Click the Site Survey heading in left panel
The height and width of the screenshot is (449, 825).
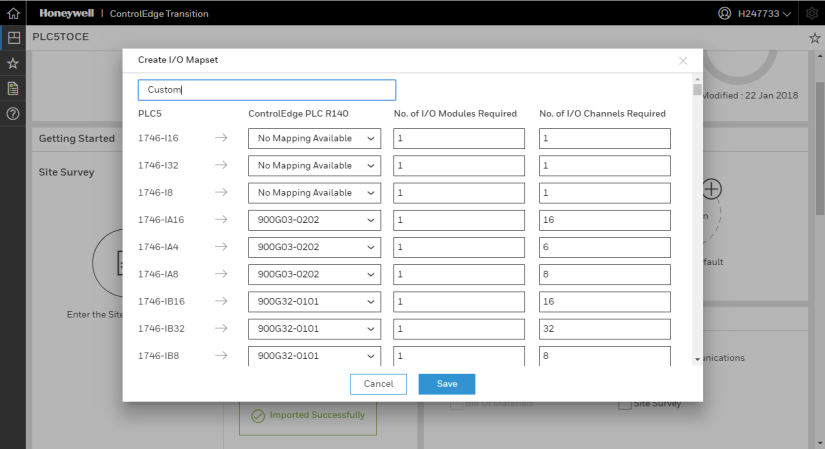click(x=66, y=172)
